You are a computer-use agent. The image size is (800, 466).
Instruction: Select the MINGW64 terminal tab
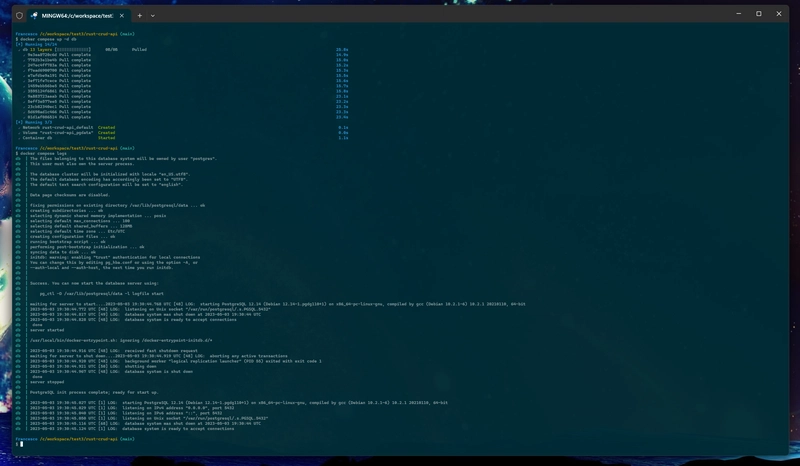79,15
